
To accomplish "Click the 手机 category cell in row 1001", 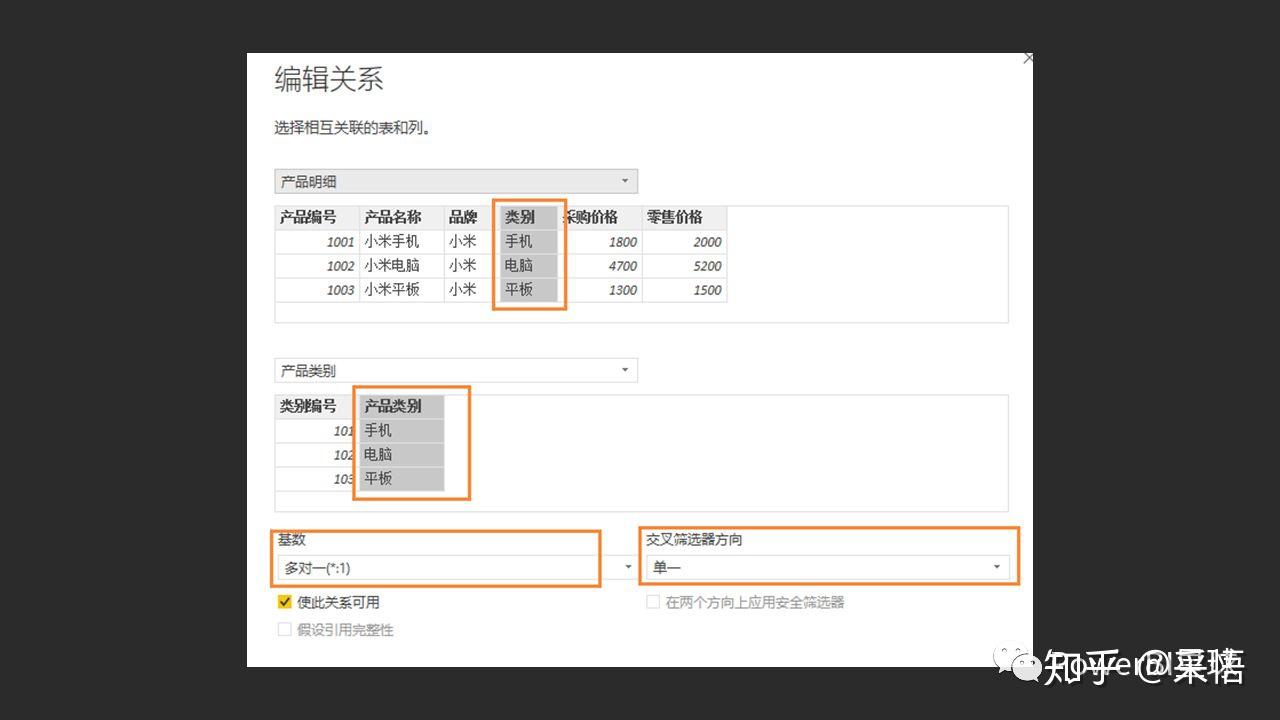I will coord(529,242).
